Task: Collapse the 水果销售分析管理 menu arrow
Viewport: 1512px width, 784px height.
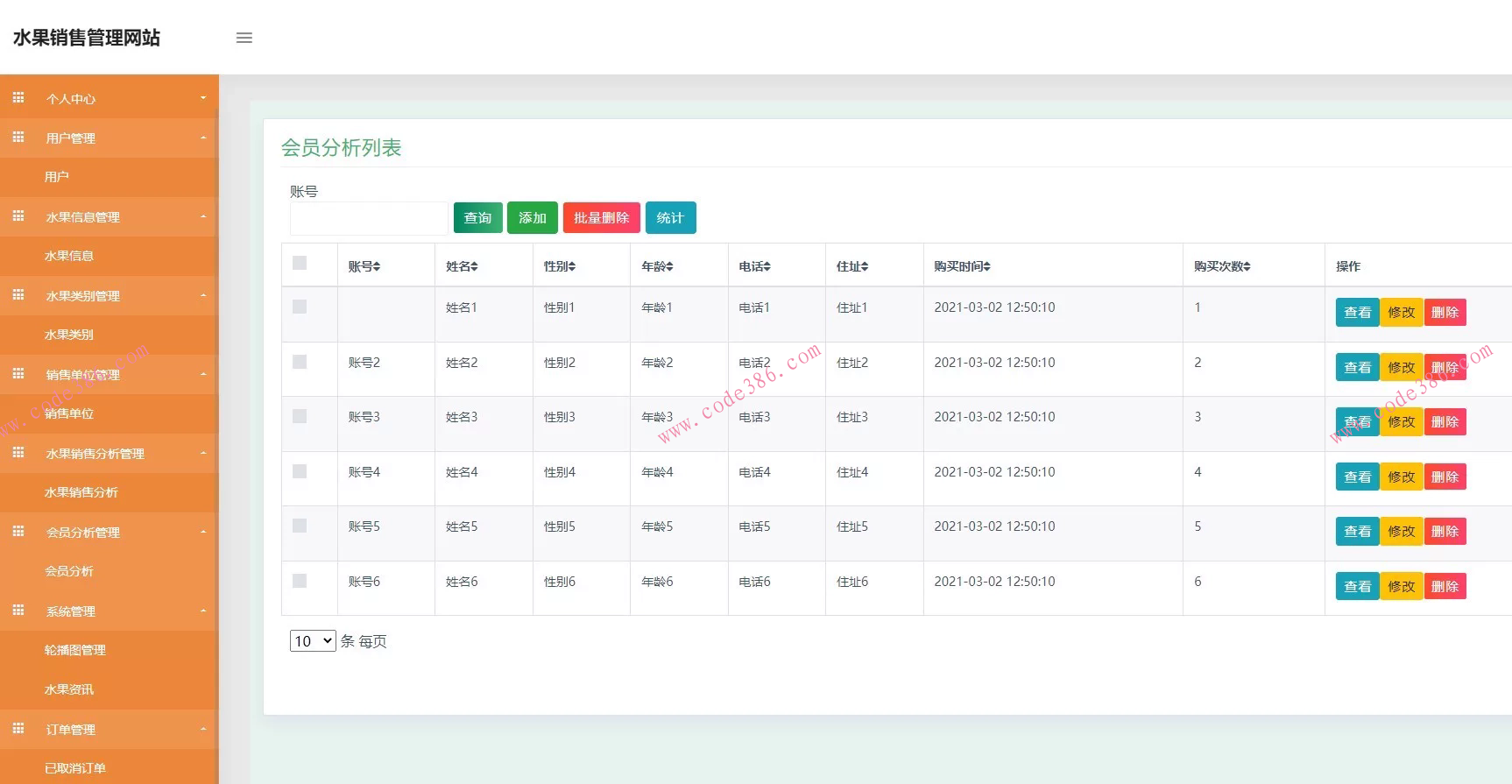Action: pos(203,453)
